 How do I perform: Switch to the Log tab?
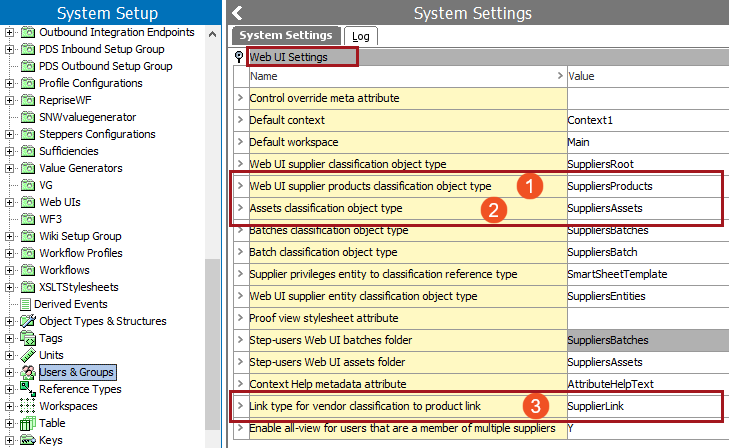tap(359, 36)
